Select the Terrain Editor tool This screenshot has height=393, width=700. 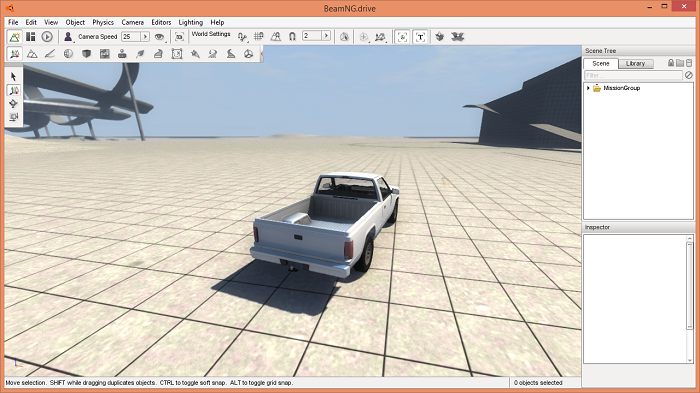point(32,54)
